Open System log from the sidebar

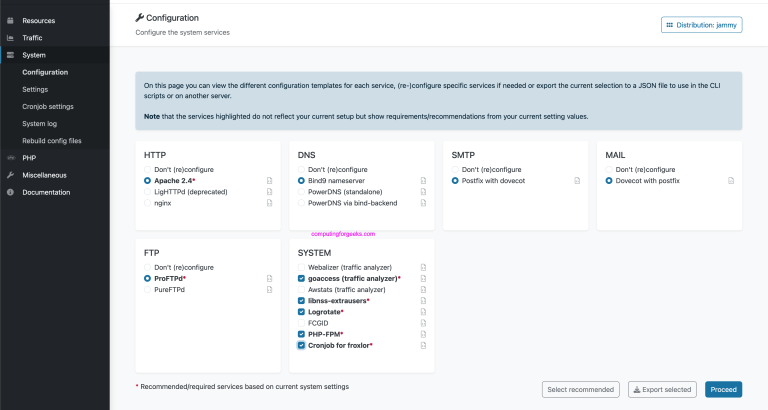[40, 123]
